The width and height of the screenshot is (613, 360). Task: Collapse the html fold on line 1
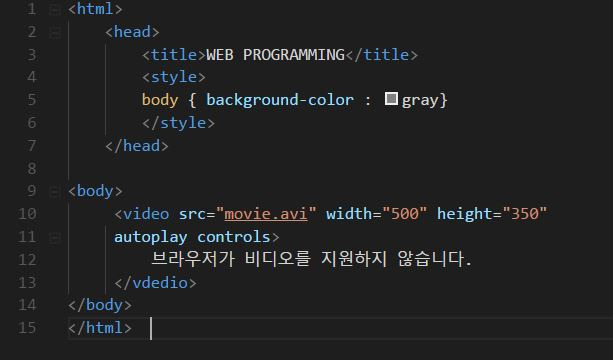[55, 9]
